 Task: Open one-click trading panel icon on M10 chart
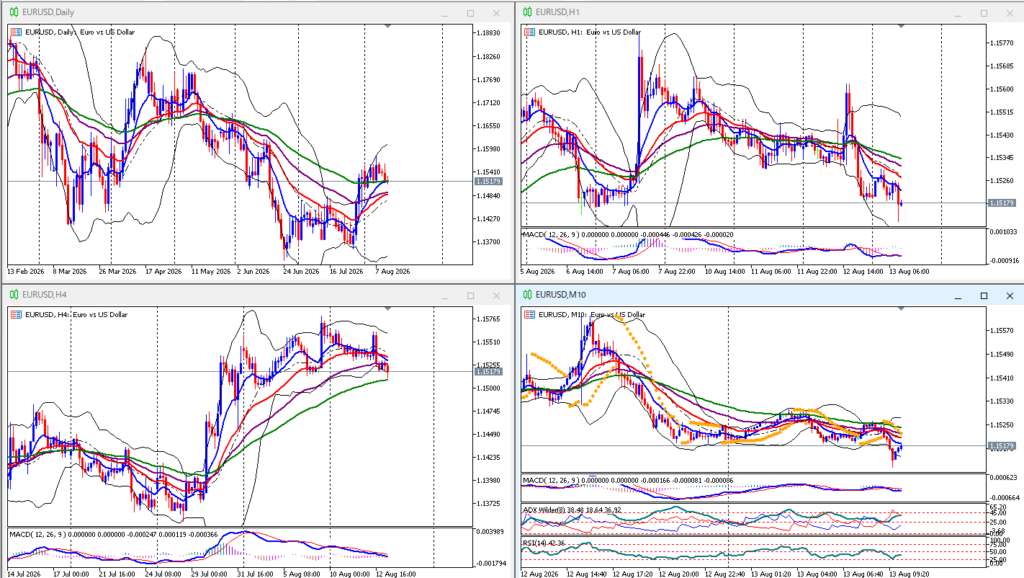click(x=530, y=315)
